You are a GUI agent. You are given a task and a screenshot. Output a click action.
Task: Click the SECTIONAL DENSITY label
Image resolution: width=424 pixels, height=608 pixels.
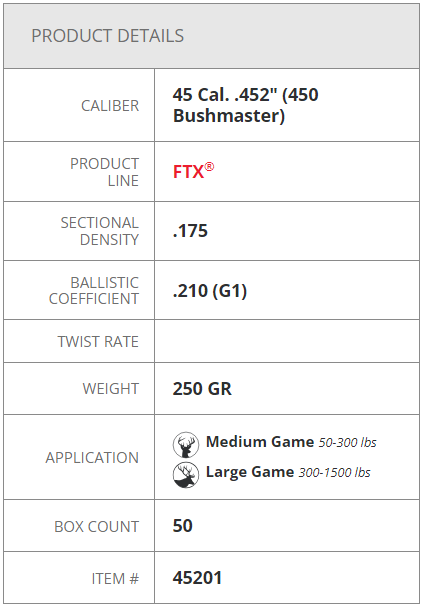pyautogui.click(x=100, y=231)
